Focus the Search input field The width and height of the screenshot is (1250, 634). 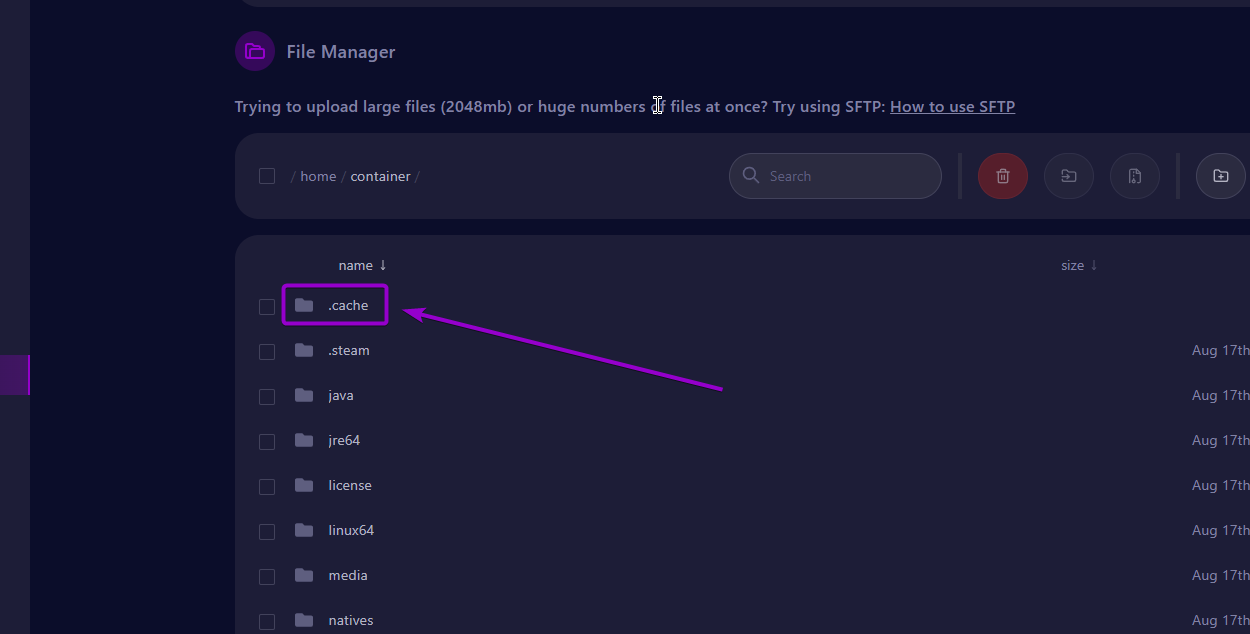[835, 176]
